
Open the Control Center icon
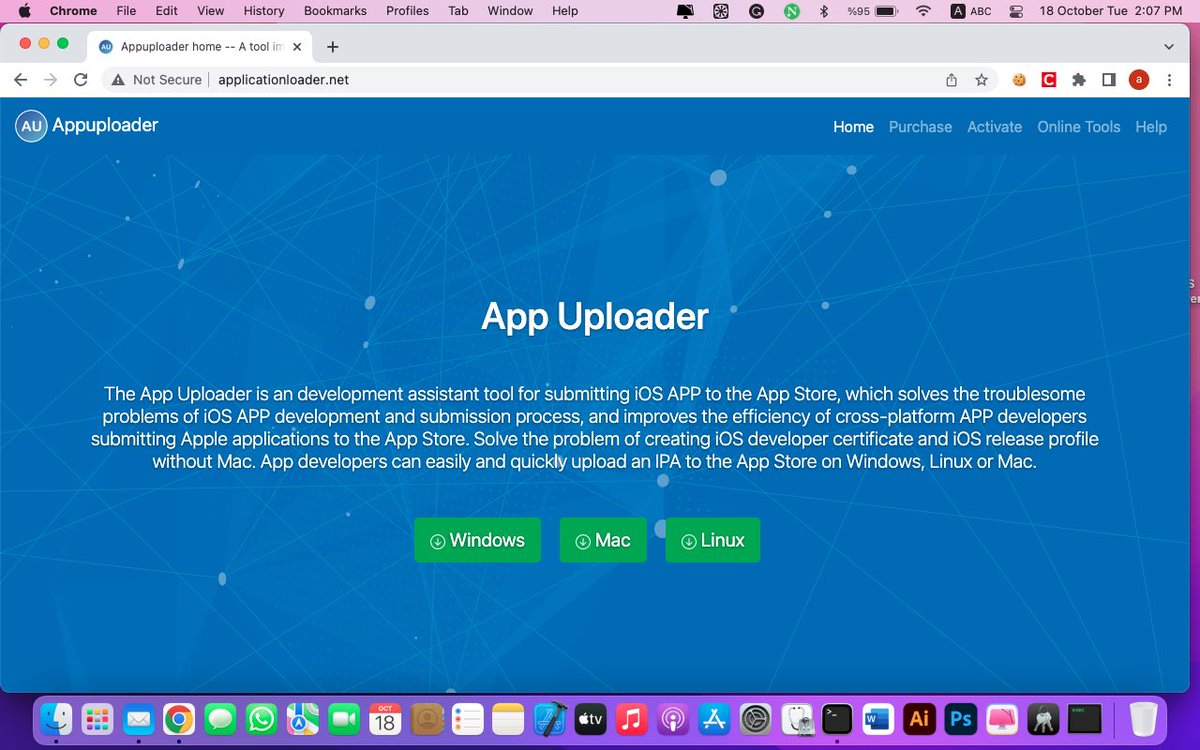pos(1016,11)
